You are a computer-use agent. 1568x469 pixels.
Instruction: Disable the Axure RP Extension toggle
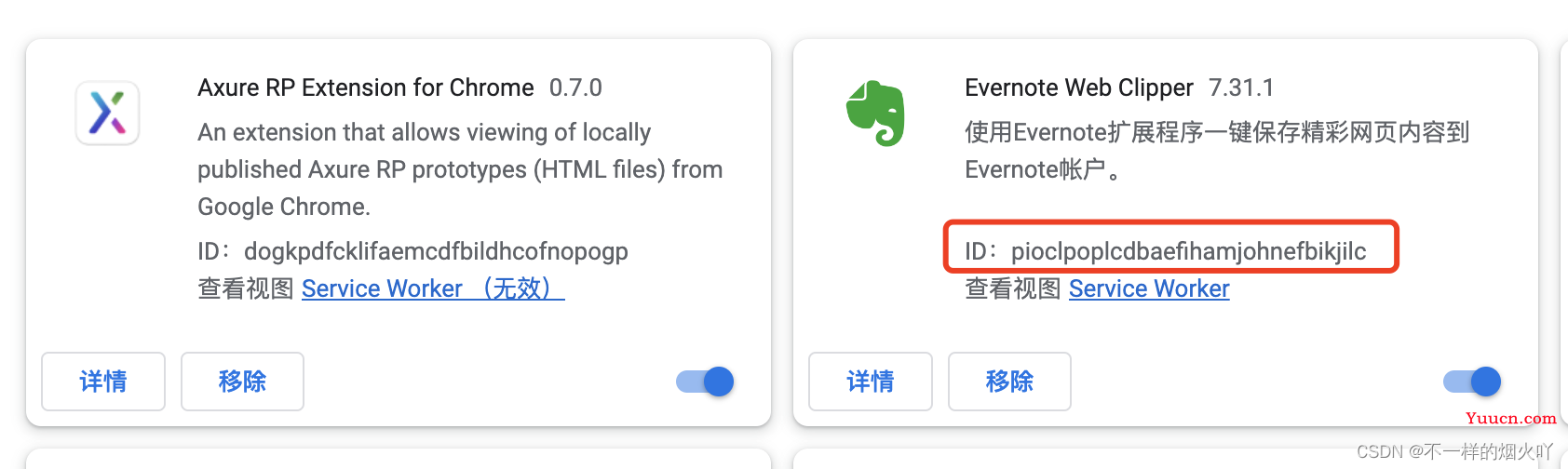[x=705, y=382]
